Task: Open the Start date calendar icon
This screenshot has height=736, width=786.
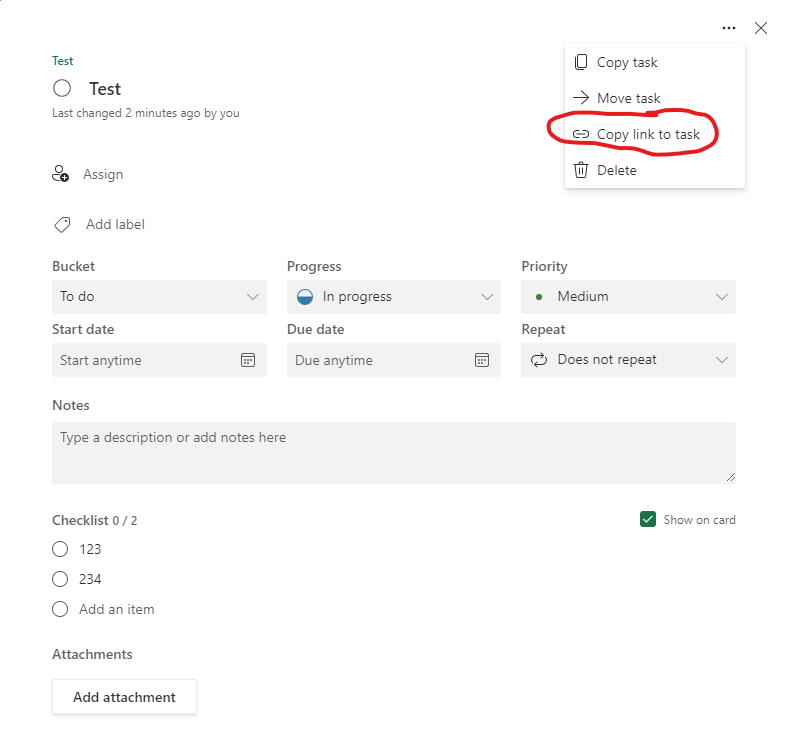Action: coord(248,360)
